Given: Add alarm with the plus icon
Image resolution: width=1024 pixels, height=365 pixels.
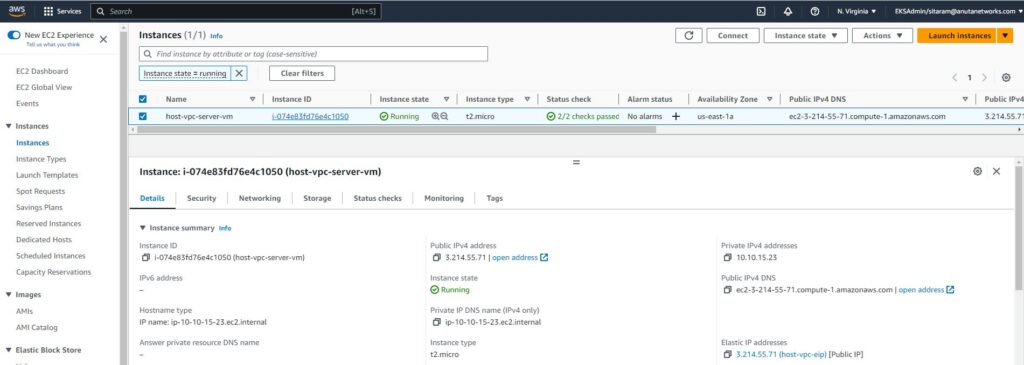Looking at the screenshot, I should (x=676, y=116).
